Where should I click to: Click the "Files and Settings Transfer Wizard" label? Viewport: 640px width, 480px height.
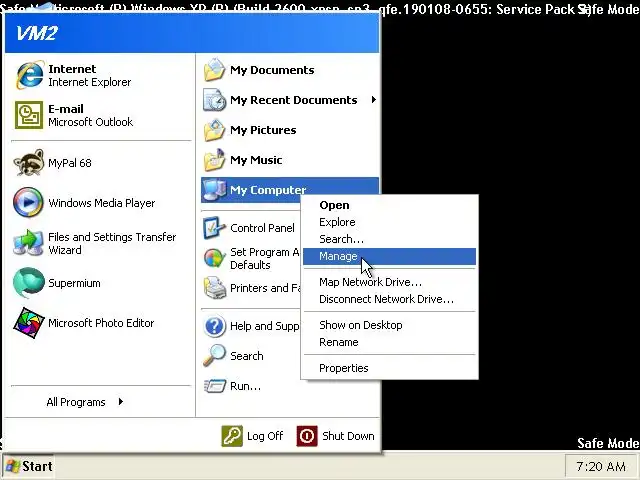[x=112, y=243]
